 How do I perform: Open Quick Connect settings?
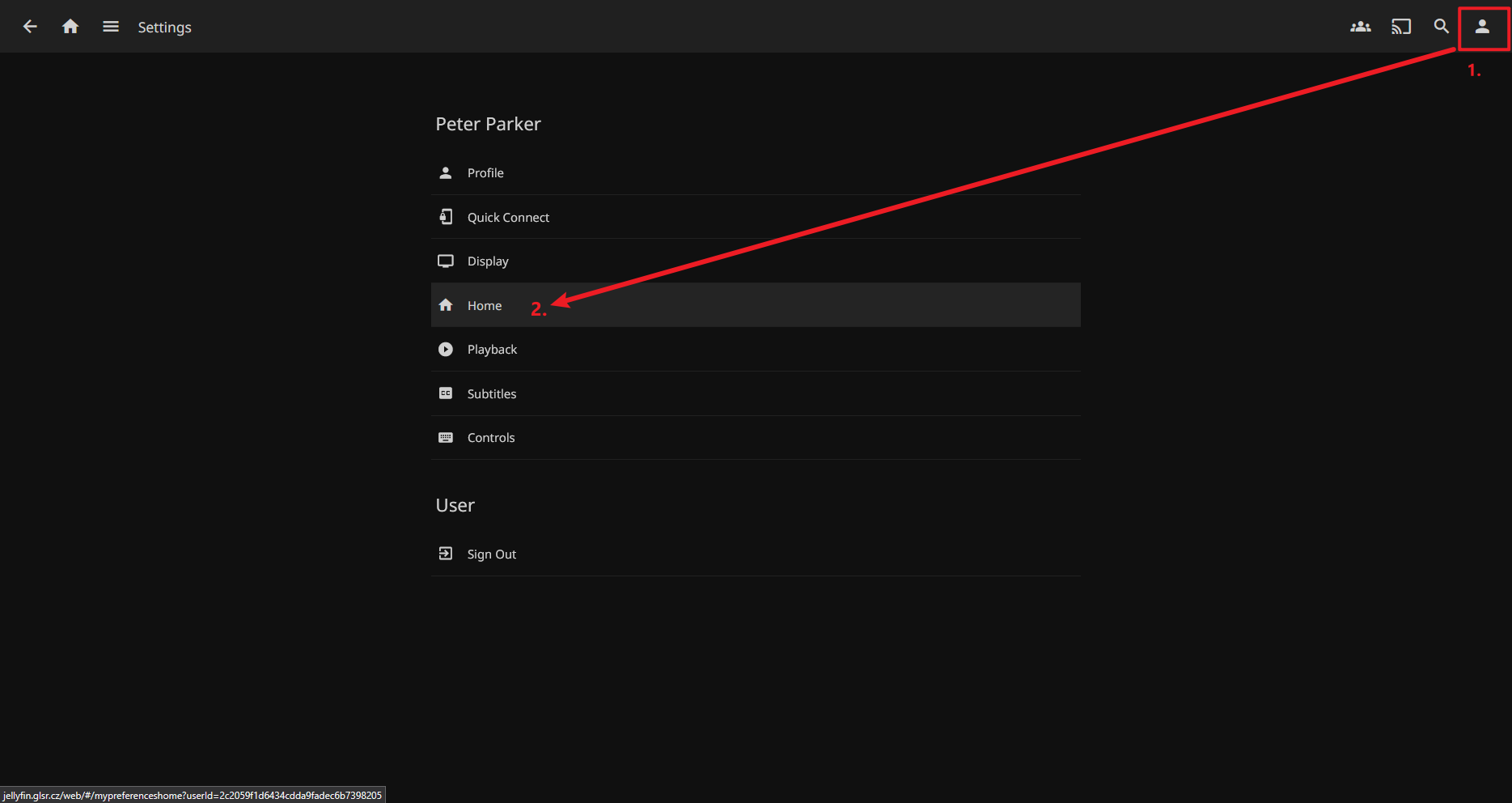tap(508, 218)
